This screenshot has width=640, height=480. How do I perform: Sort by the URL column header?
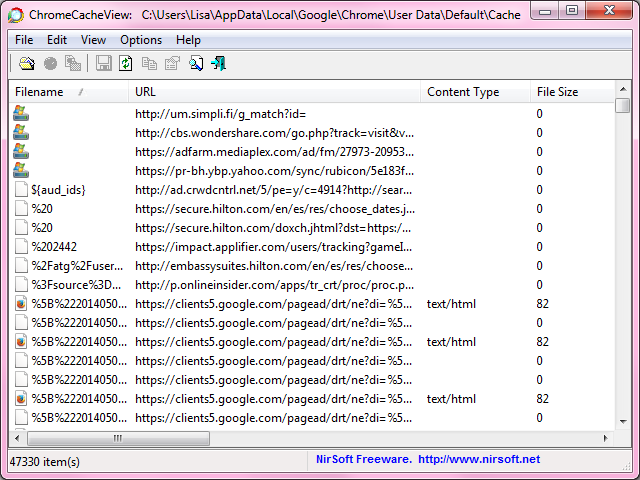coord(274,92)
